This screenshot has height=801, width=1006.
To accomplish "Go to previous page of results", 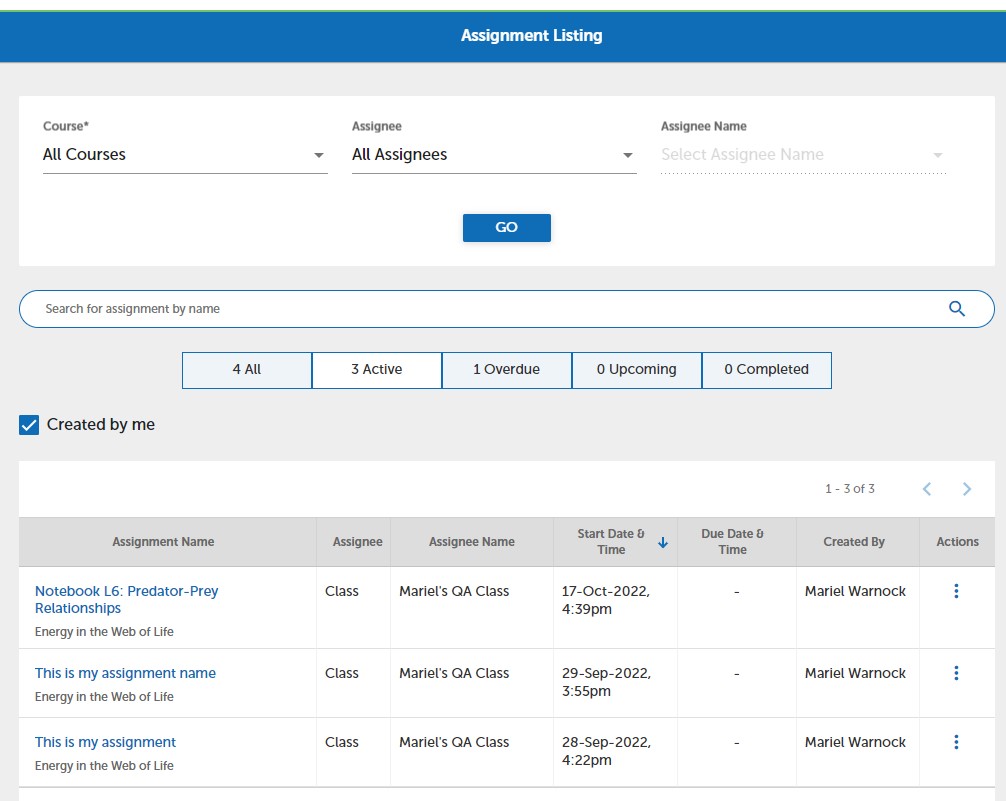I will (x=927, y=489).
